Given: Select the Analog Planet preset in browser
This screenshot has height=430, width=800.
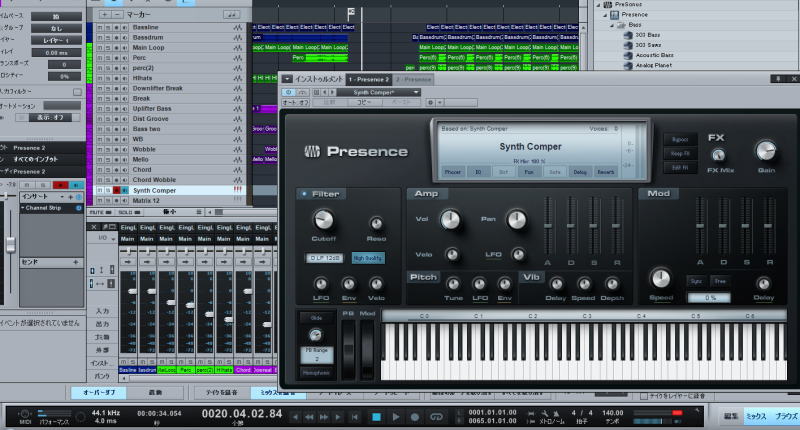Looking at the screenshot, I should [x=654, y=65].
